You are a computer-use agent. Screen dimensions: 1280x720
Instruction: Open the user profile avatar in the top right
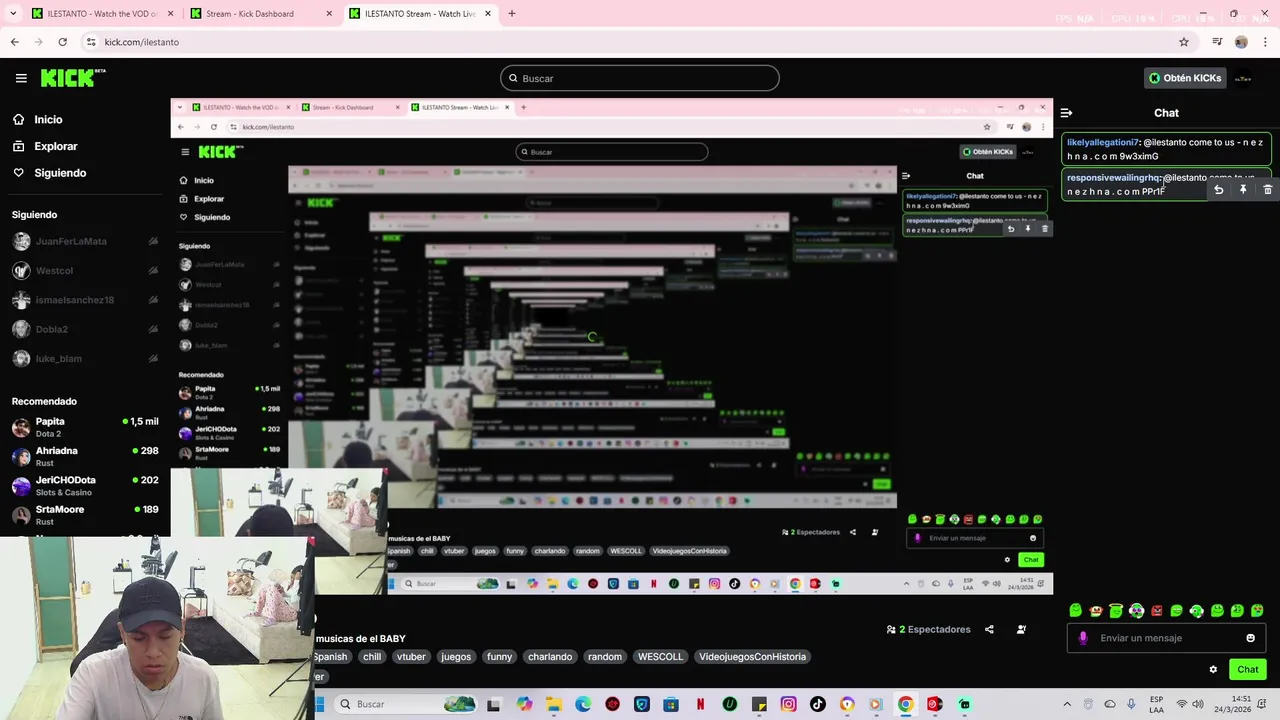(1243, 78)
